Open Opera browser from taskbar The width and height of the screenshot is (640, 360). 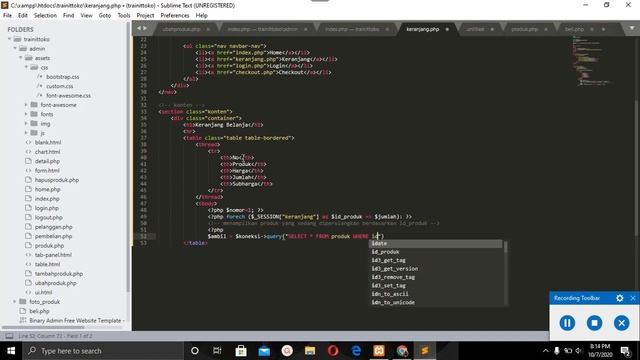pos(333,351)
